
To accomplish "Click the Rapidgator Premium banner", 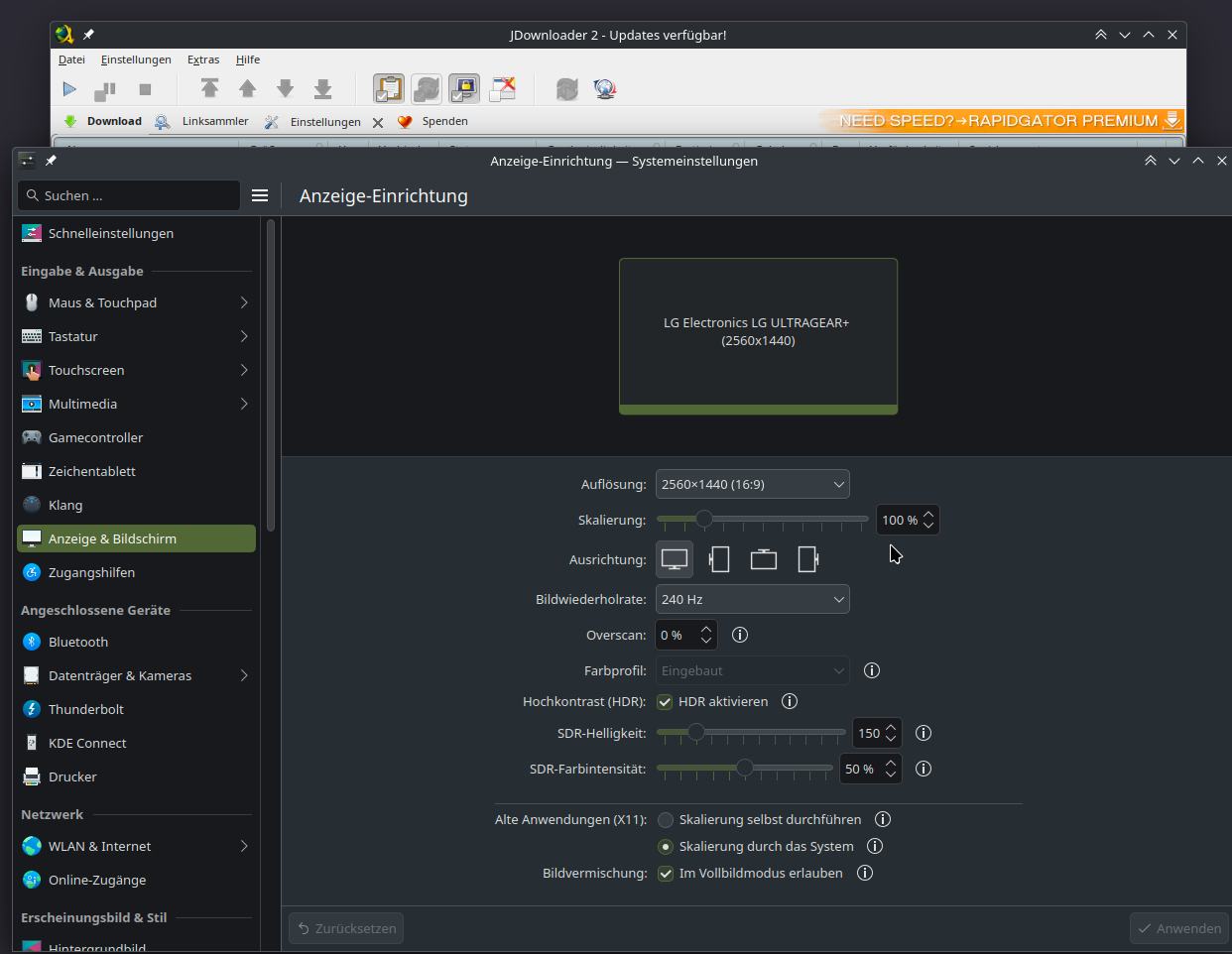I will [x=1001, y=120].
